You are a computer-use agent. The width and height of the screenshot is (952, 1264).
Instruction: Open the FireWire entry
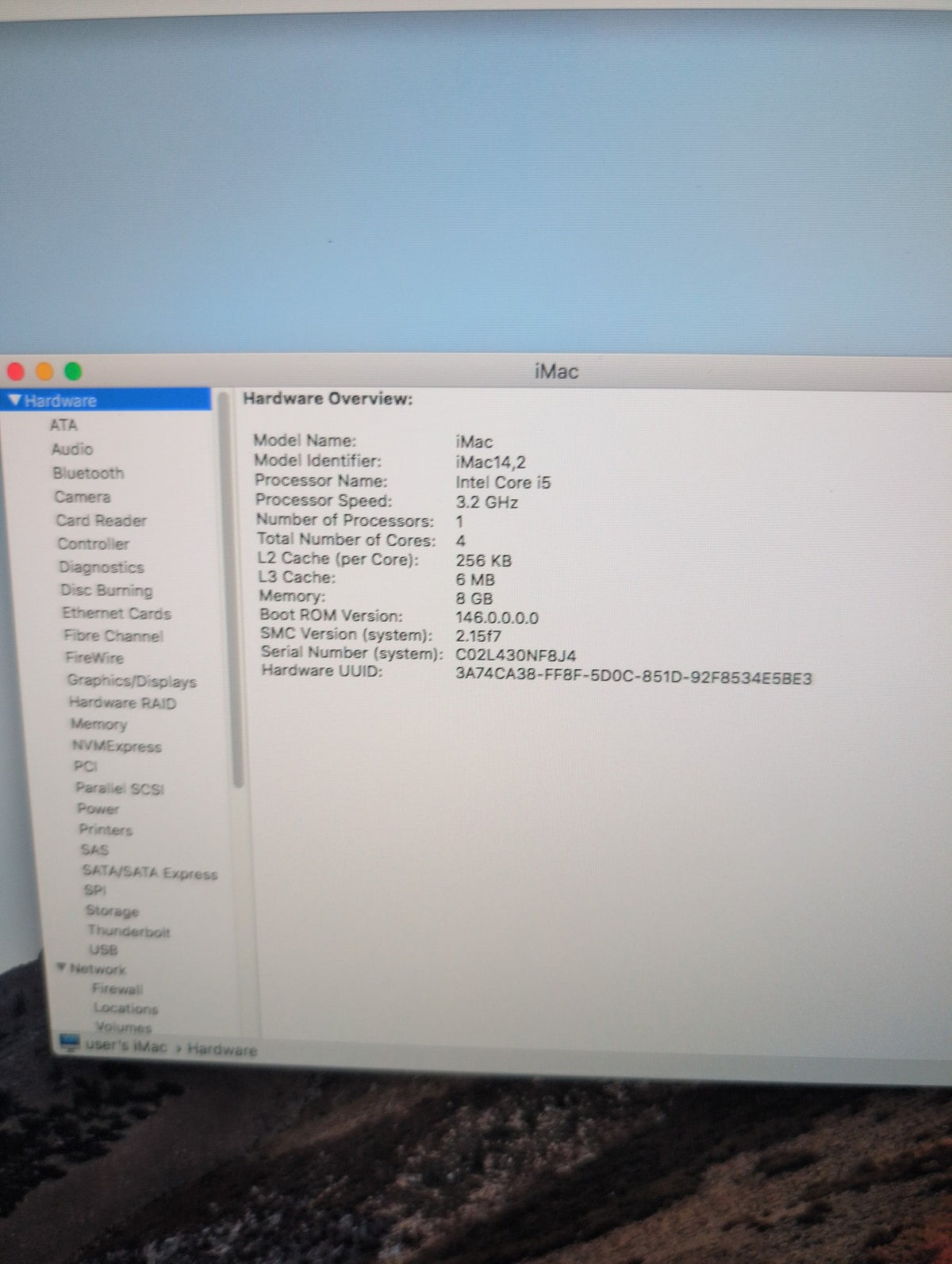click(x=94, y=658)
